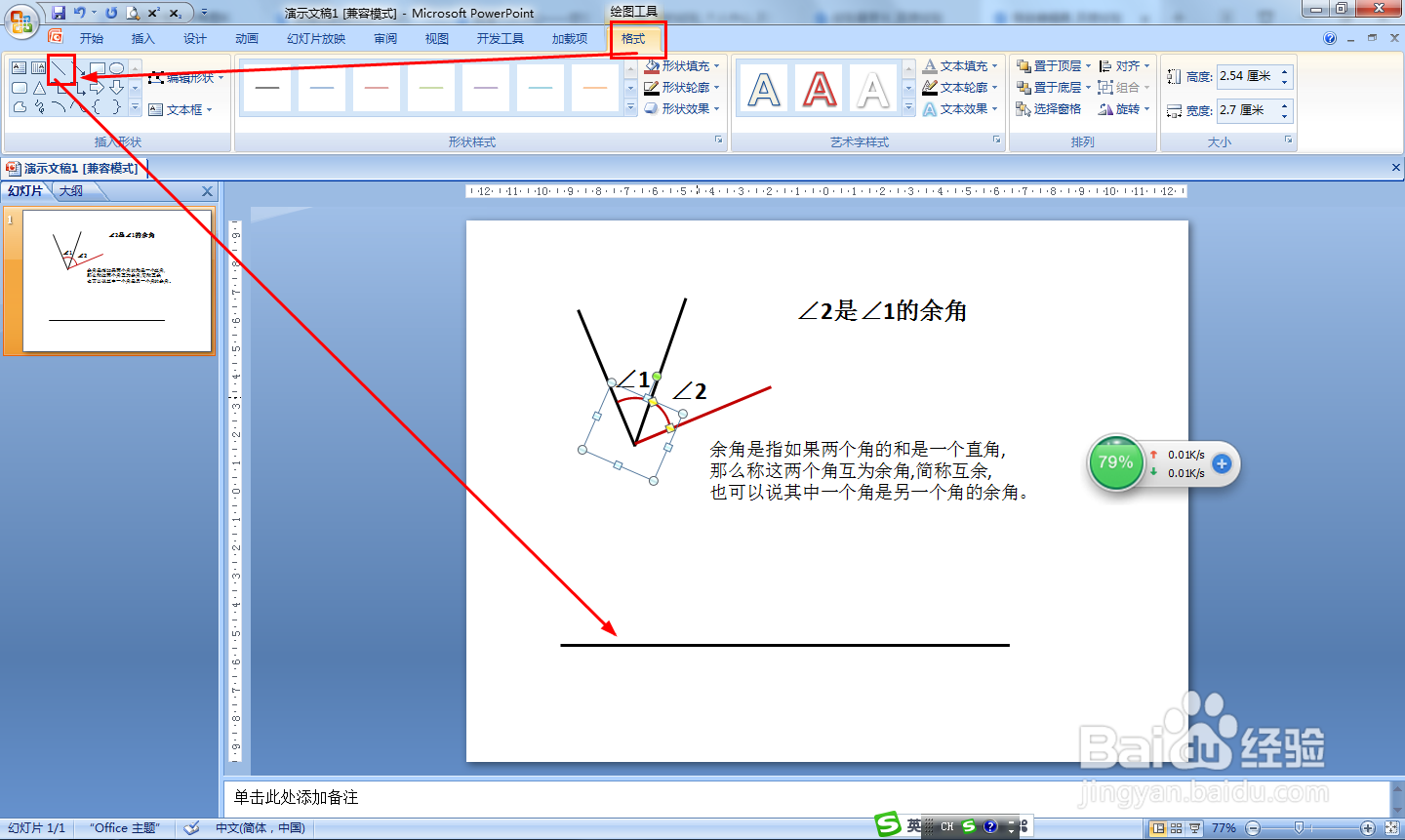1405x840 pixels.
Task: Open 文本效果 dropdown
Action: tap(960, 108)
